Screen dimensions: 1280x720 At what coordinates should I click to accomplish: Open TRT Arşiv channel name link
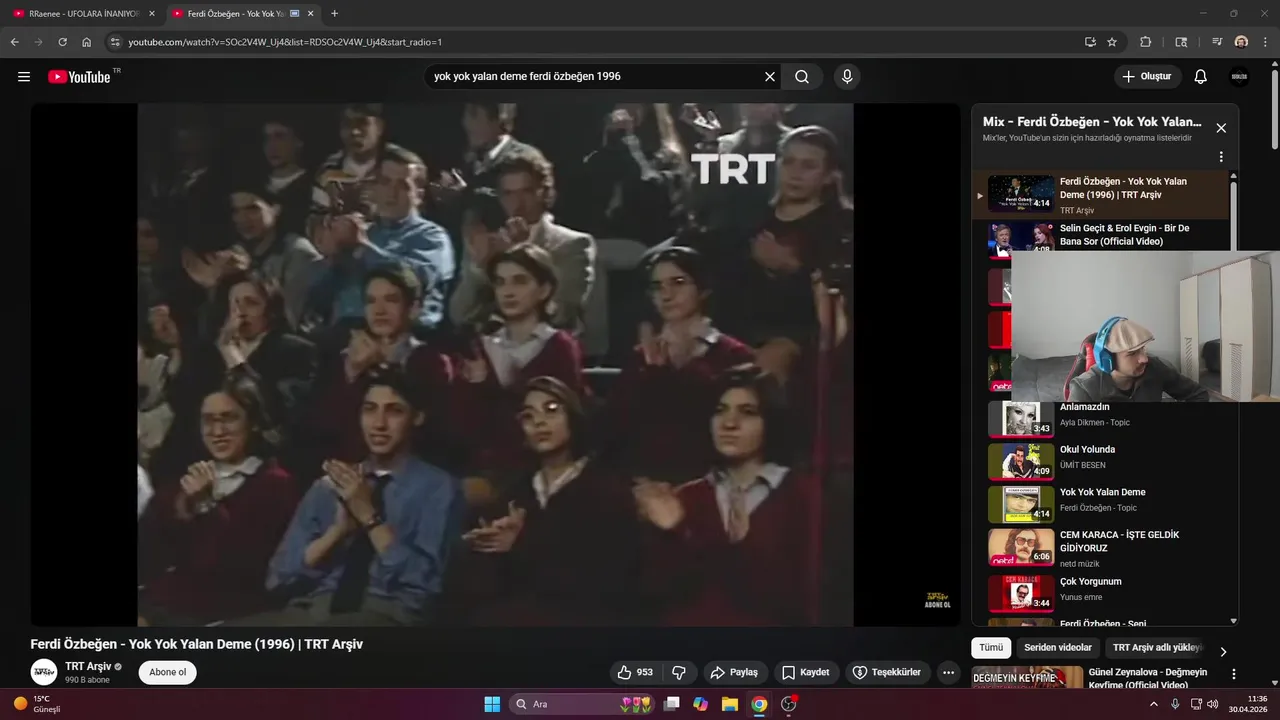pos(88,666)
